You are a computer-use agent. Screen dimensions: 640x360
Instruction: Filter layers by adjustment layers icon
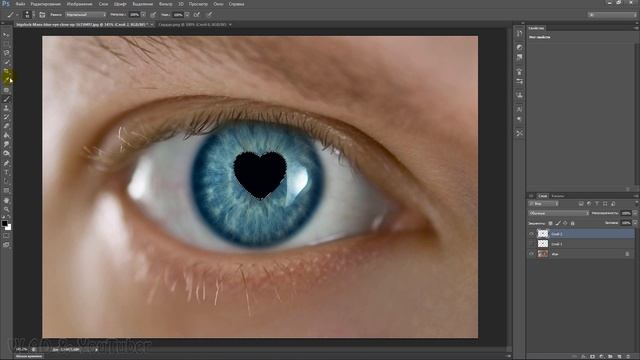click(x=589, y=204)
